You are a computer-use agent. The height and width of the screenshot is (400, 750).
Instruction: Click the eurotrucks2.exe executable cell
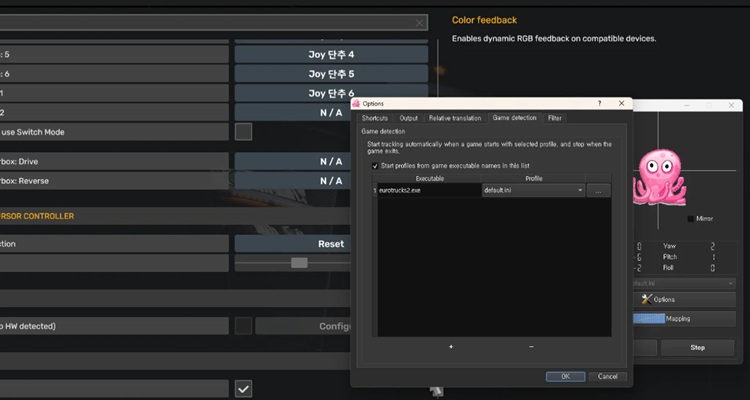(x=429, y=190)
